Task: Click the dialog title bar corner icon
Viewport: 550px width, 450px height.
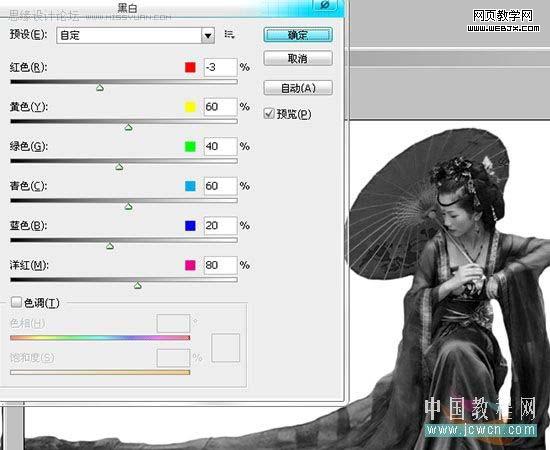Action: point(325,5)
